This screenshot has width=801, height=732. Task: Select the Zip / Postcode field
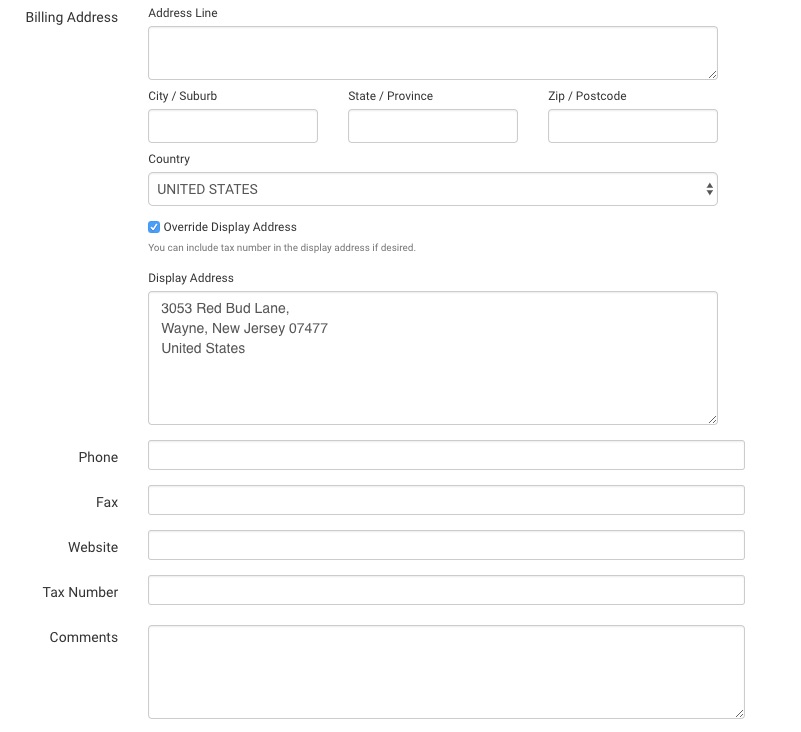click(632, 126)
